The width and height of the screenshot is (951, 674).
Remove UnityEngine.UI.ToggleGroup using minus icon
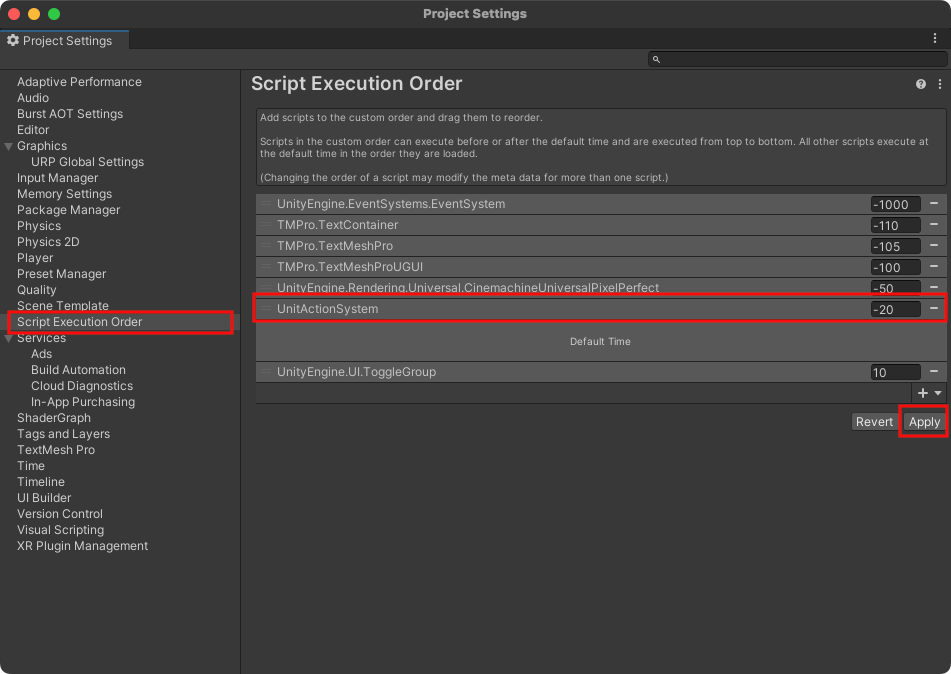pos(934,372)
